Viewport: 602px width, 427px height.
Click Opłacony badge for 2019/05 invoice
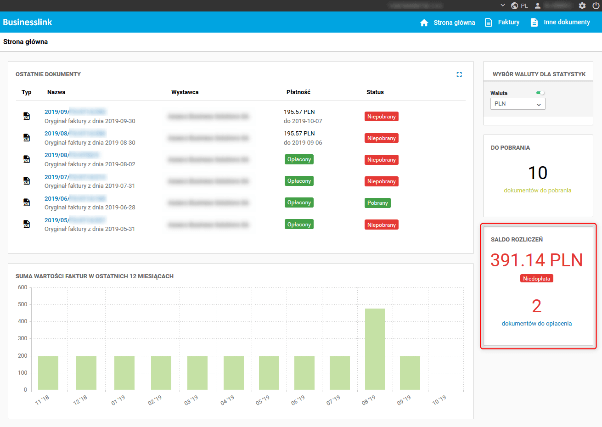pos(299,224)
